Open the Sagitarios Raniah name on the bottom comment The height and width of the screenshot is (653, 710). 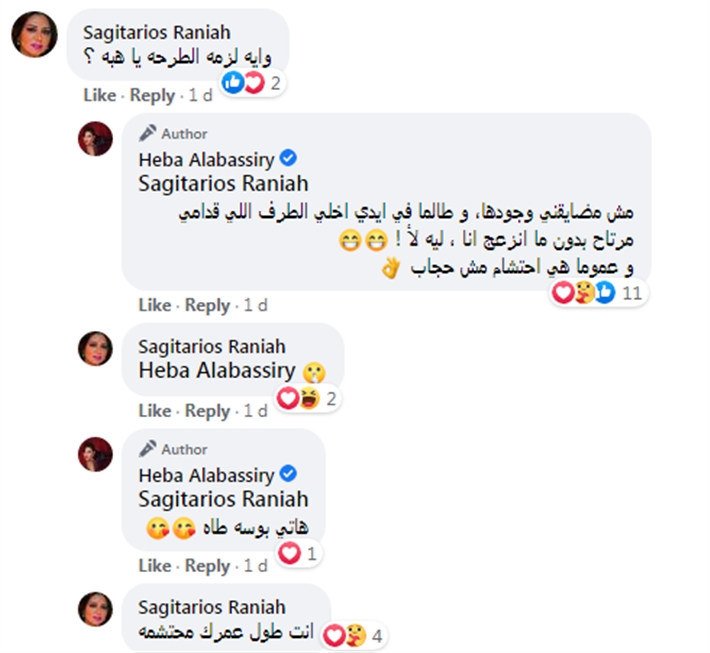tap(212, 607)
